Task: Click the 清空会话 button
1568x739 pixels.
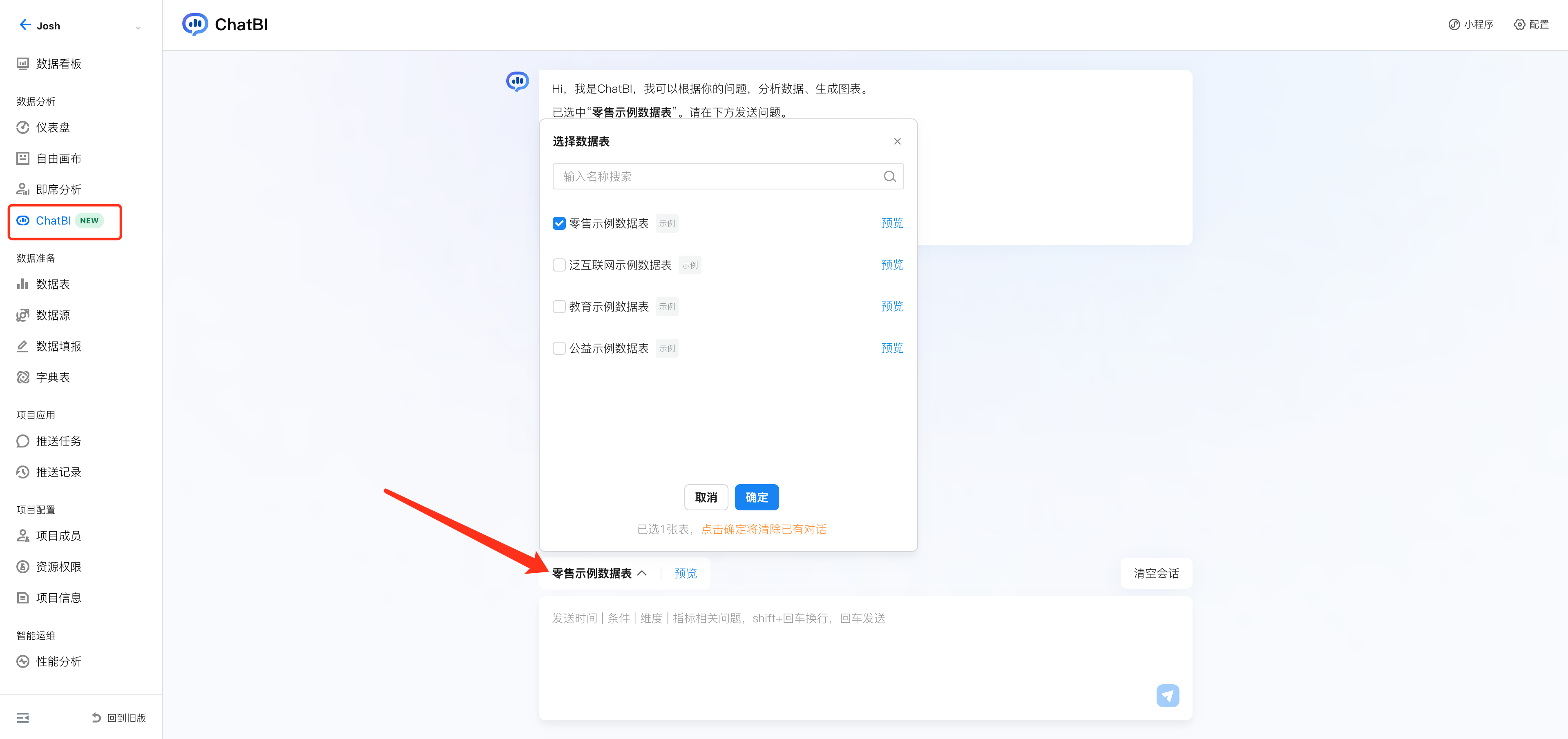Action: click(x=1155, y=573)
